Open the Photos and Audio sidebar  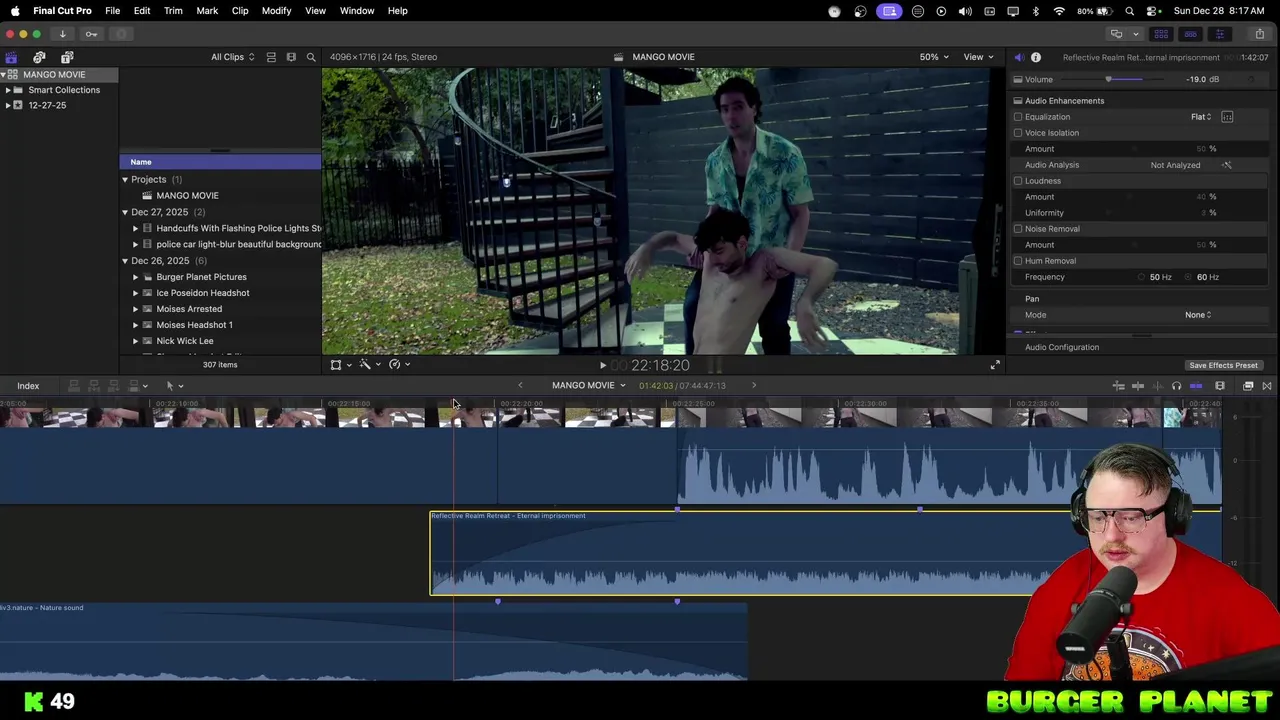39,57
